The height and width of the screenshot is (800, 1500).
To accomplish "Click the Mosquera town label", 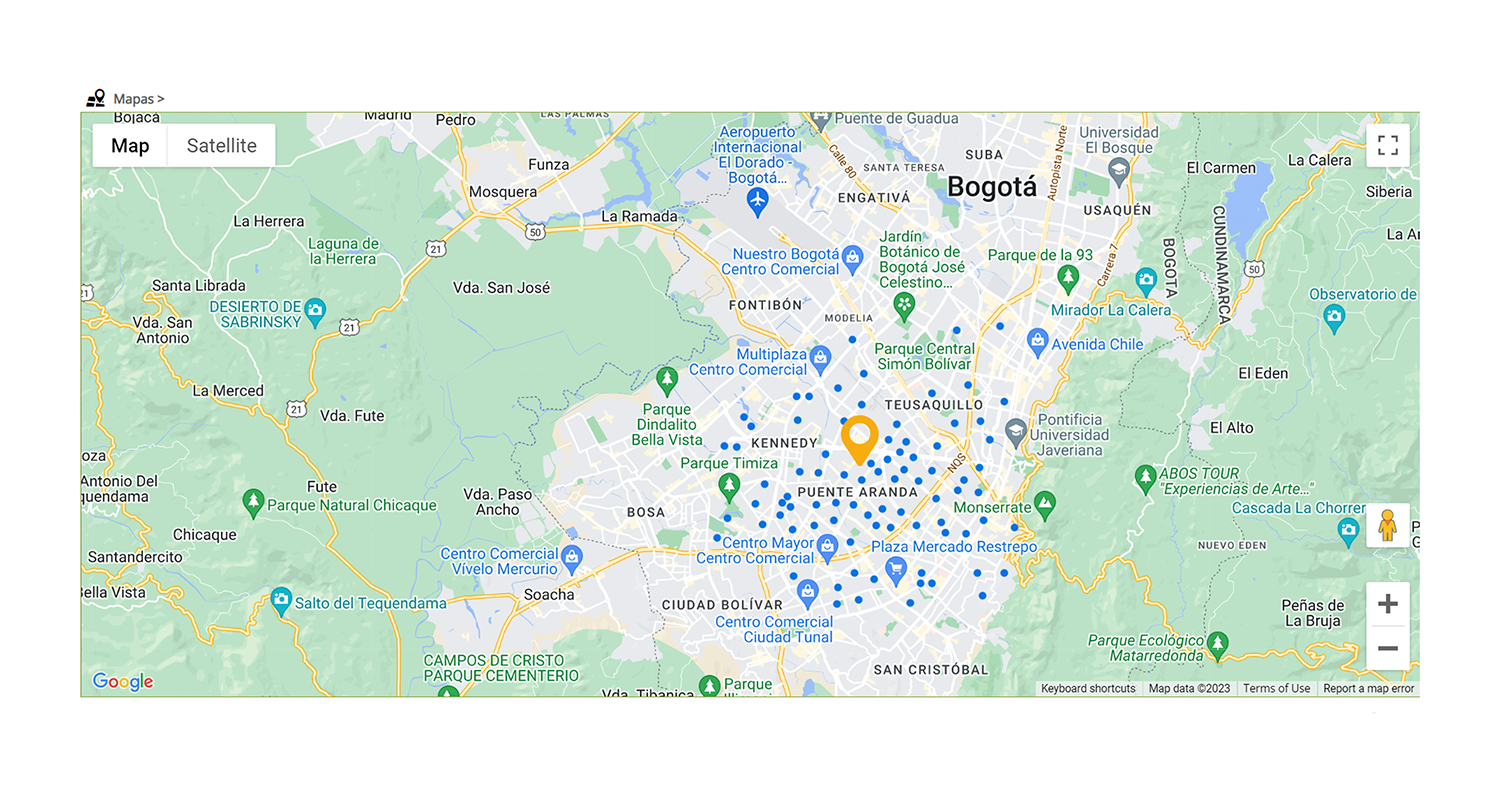I will coord(503,192).
